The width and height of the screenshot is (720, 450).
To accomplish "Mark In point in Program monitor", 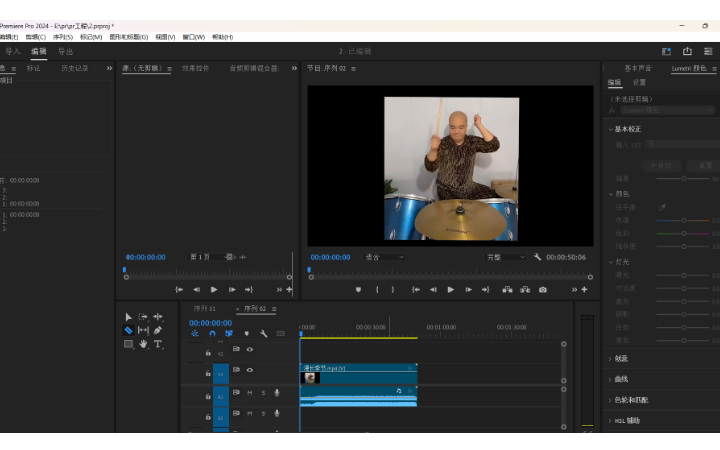I will coord(377,290).
